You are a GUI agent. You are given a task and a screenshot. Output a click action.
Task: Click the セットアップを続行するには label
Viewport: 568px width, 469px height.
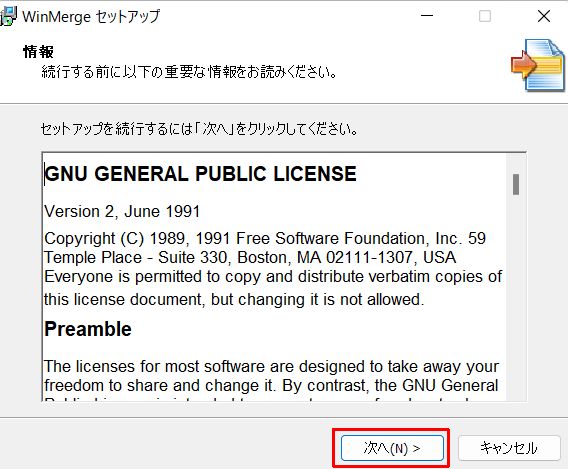pyautogui.click(x=199, y=129)
